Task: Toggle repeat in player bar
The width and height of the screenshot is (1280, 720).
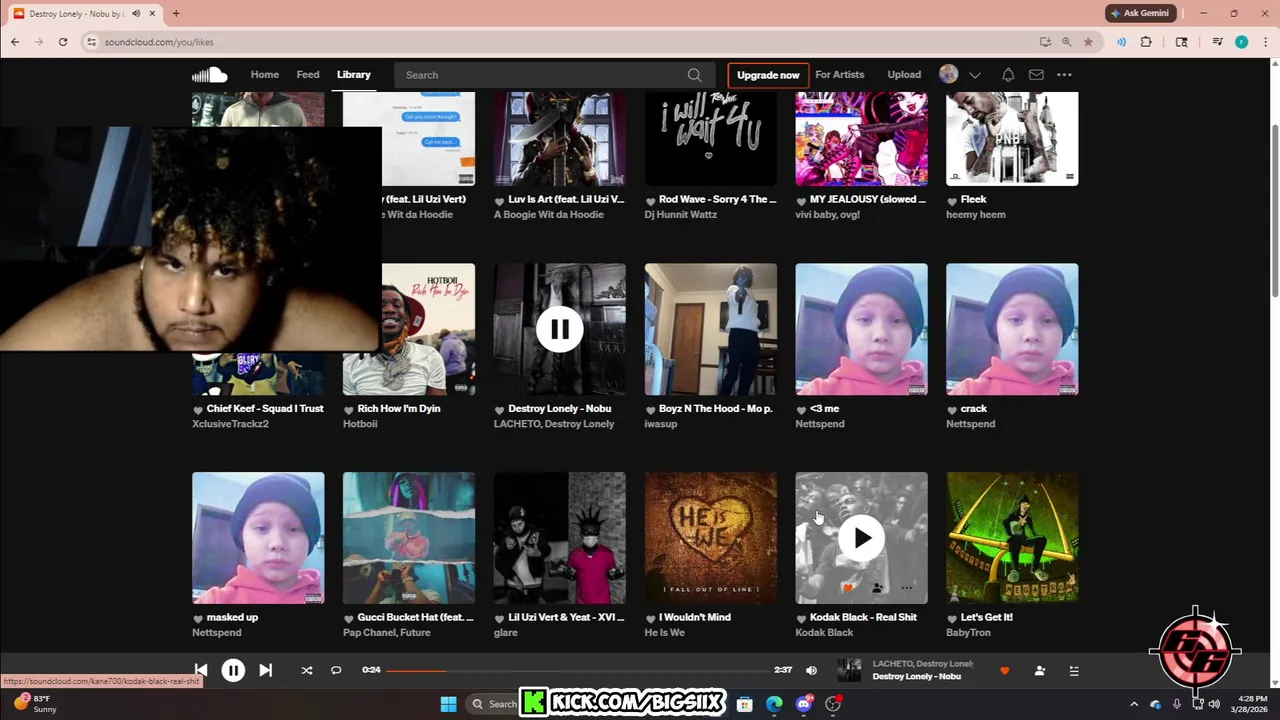Action: (x=336, y=670)
